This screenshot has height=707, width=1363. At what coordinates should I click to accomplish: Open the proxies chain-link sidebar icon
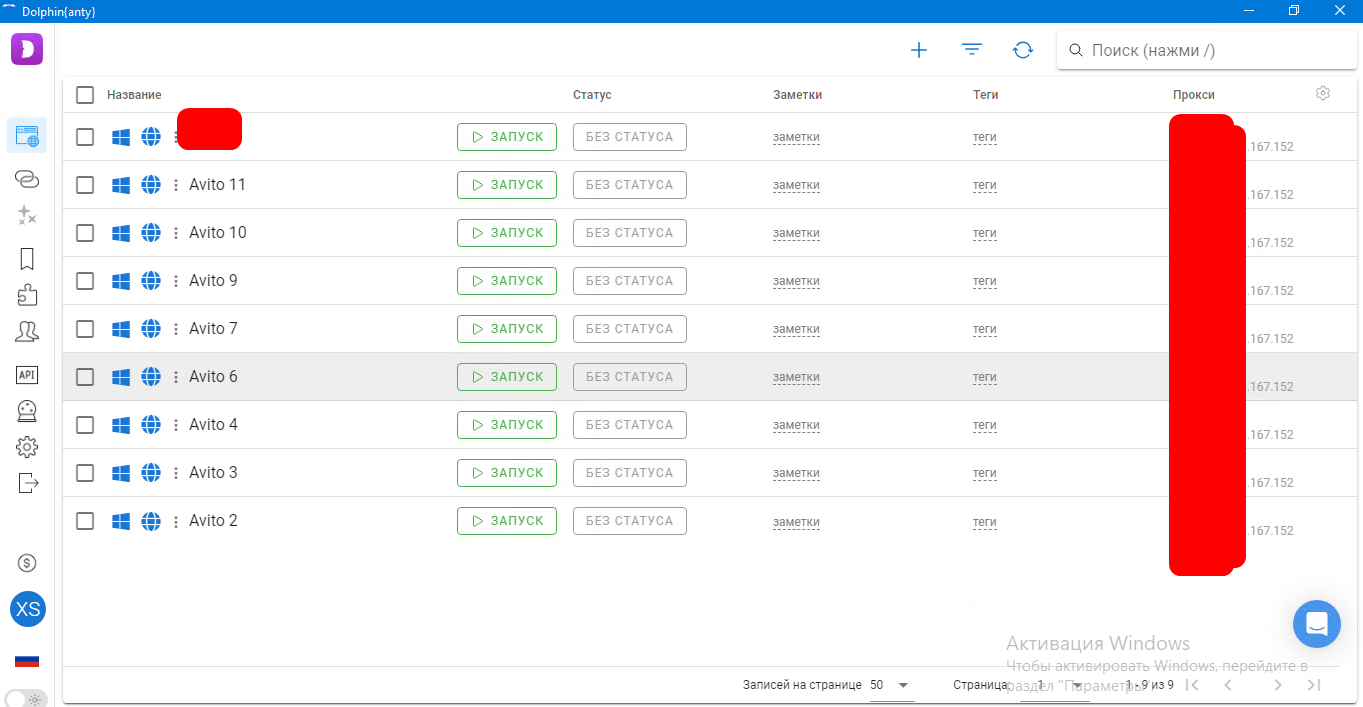[x=27, y=179]
